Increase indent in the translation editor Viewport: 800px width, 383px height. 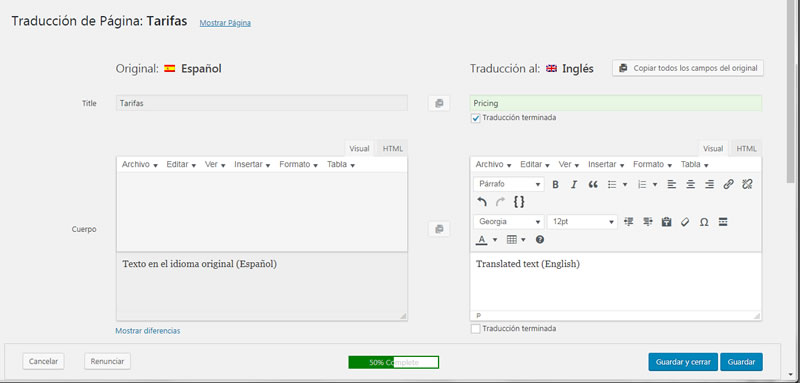(648, 222)
